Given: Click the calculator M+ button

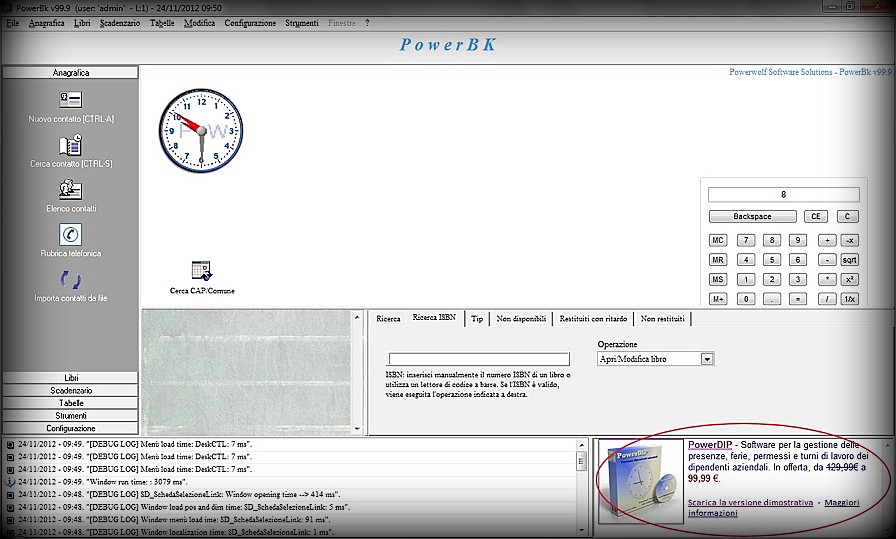Looking at the screenshot, I should 718,299.
